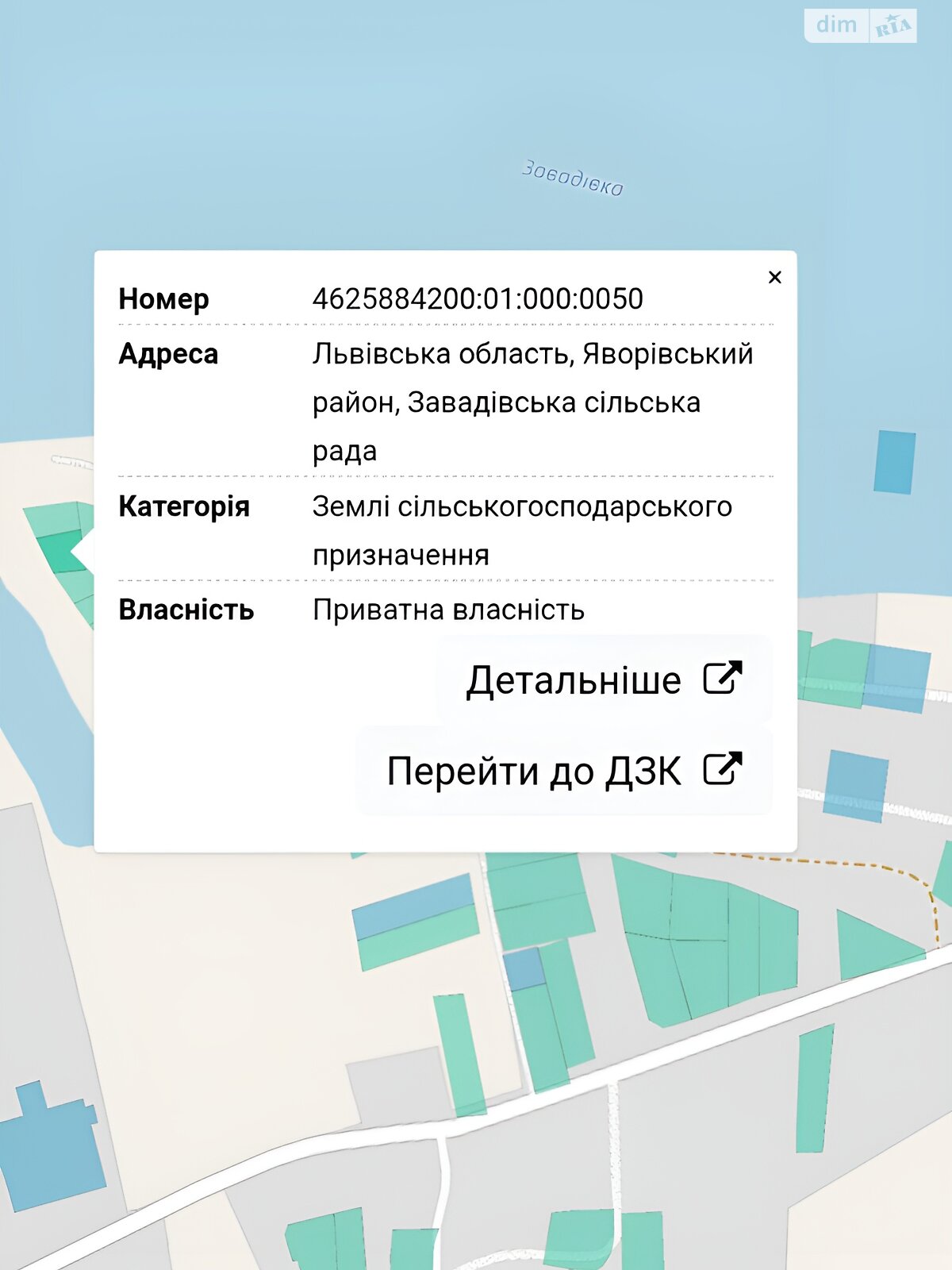Close the parcel info popup
Screen dimensions: 952x1270
point(775,277)
